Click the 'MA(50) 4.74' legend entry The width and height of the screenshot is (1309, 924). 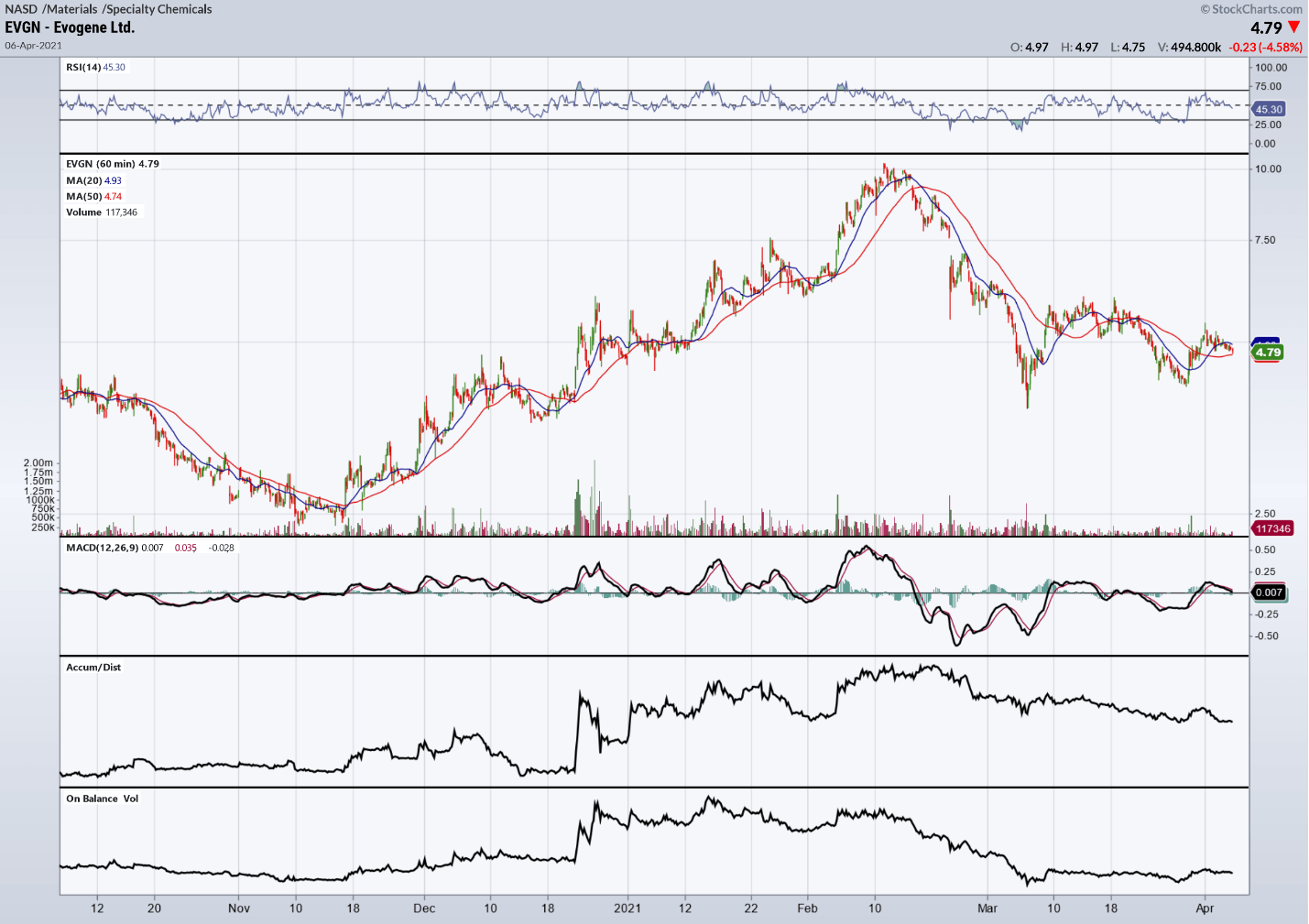click(93, 196)
